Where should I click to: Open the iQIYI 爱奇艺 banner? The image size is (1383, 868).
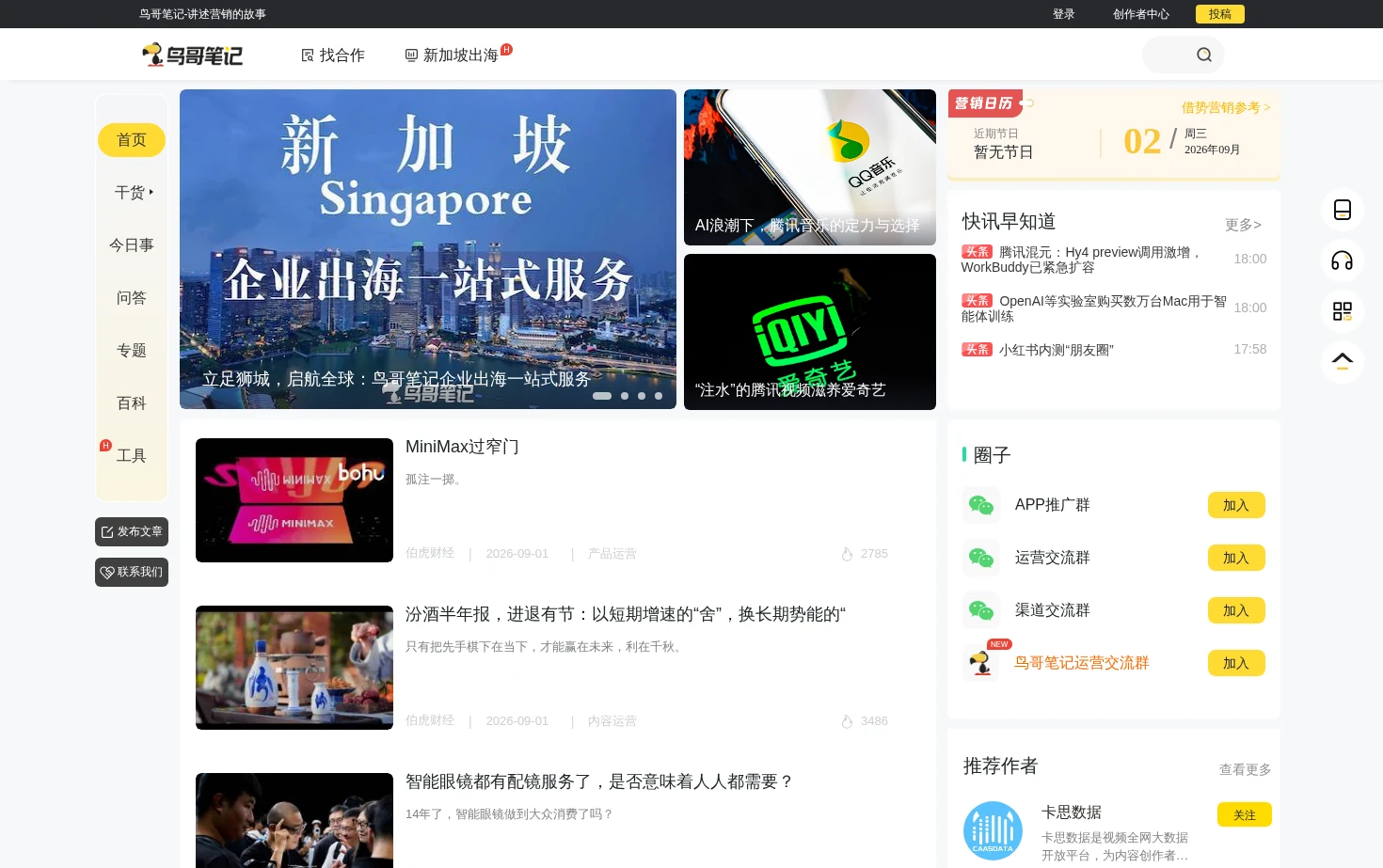pyautogui.click(x=810, y=332)
